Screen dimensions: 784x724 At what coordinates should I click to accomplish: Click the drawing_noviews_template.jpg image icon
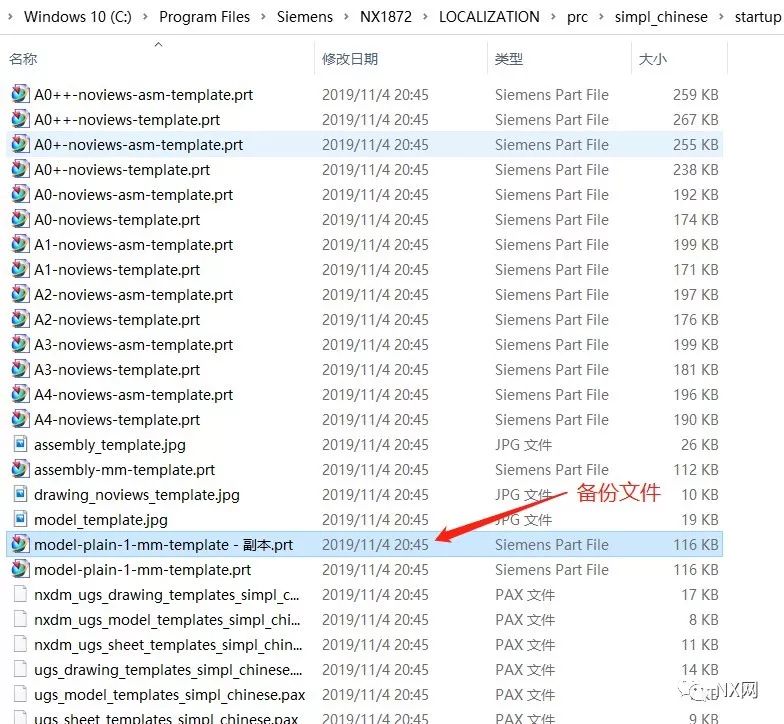[20, 494]
